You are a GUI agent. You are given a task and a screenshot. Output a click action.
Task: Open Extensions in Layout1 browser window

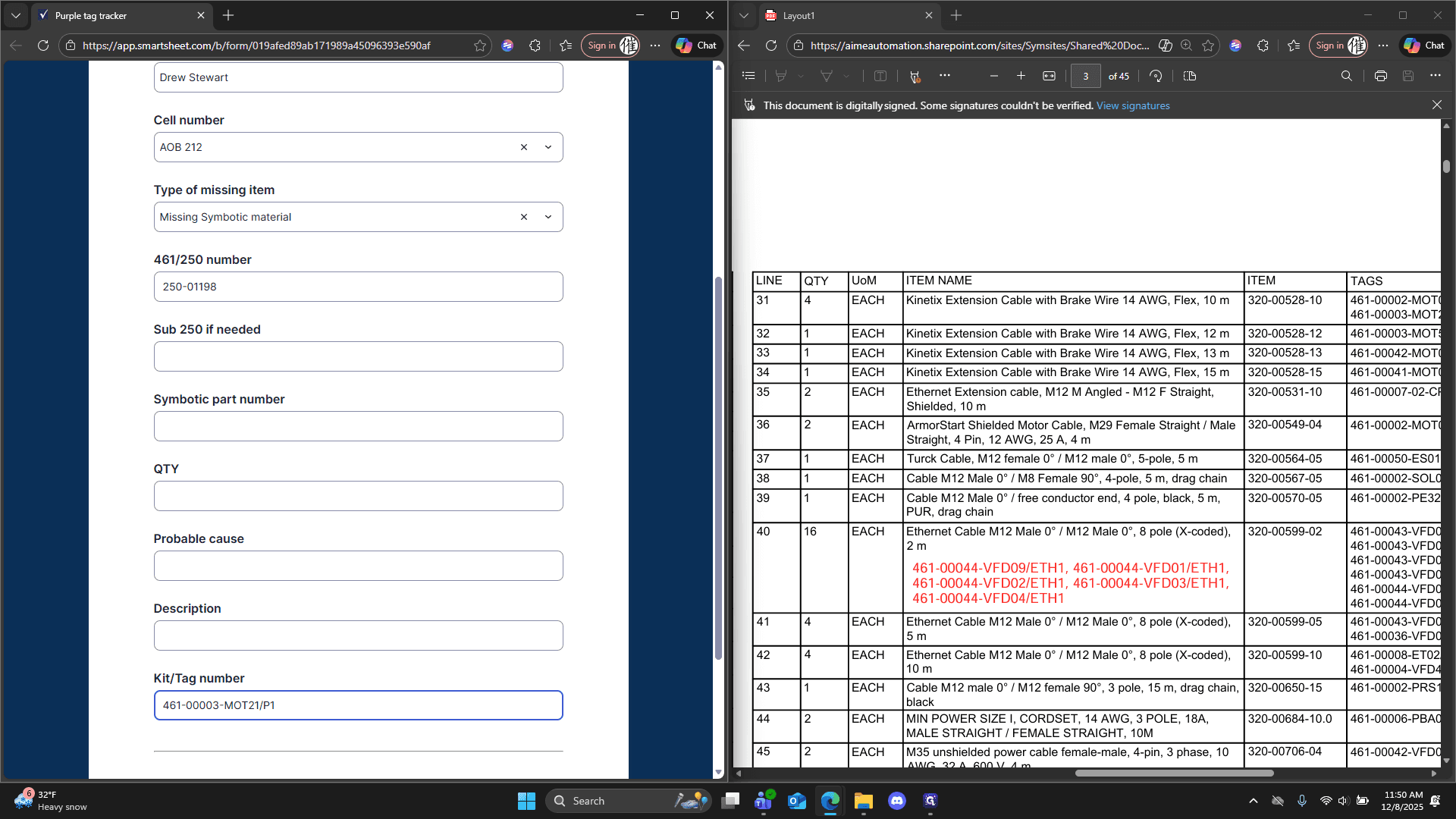click(x=1263, y=45)
